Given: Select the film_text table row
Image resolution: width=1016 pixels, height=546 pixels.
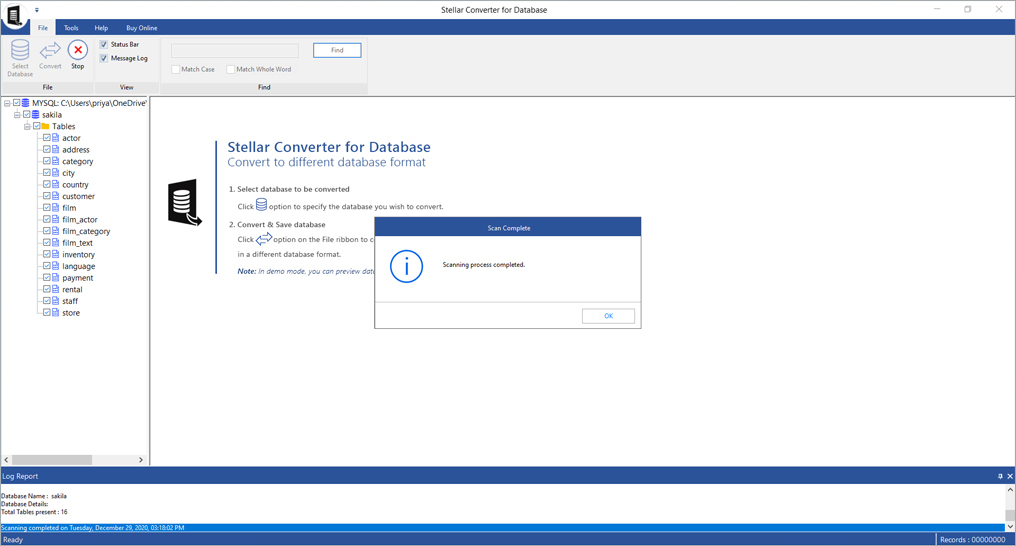Looking at the screenshot, I should click(x=77, y=243).
